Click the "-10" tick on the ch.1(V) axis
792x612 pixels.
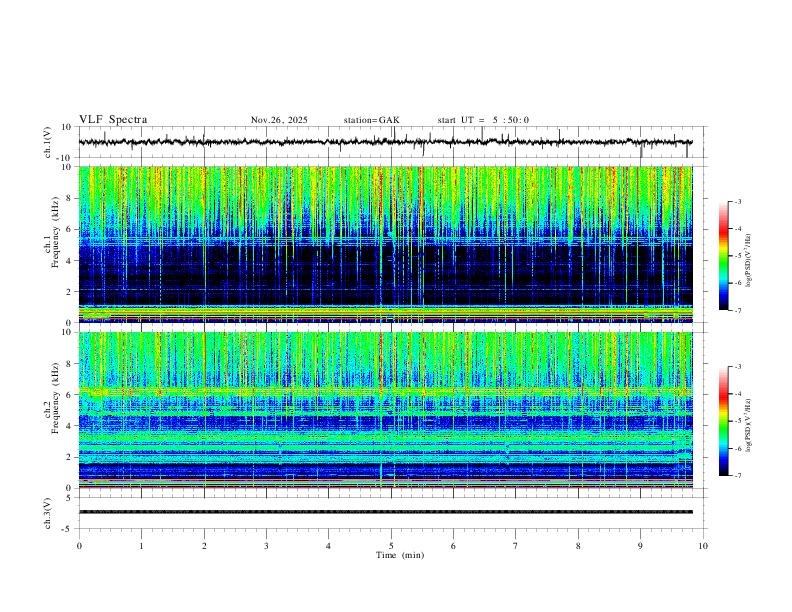65,158
